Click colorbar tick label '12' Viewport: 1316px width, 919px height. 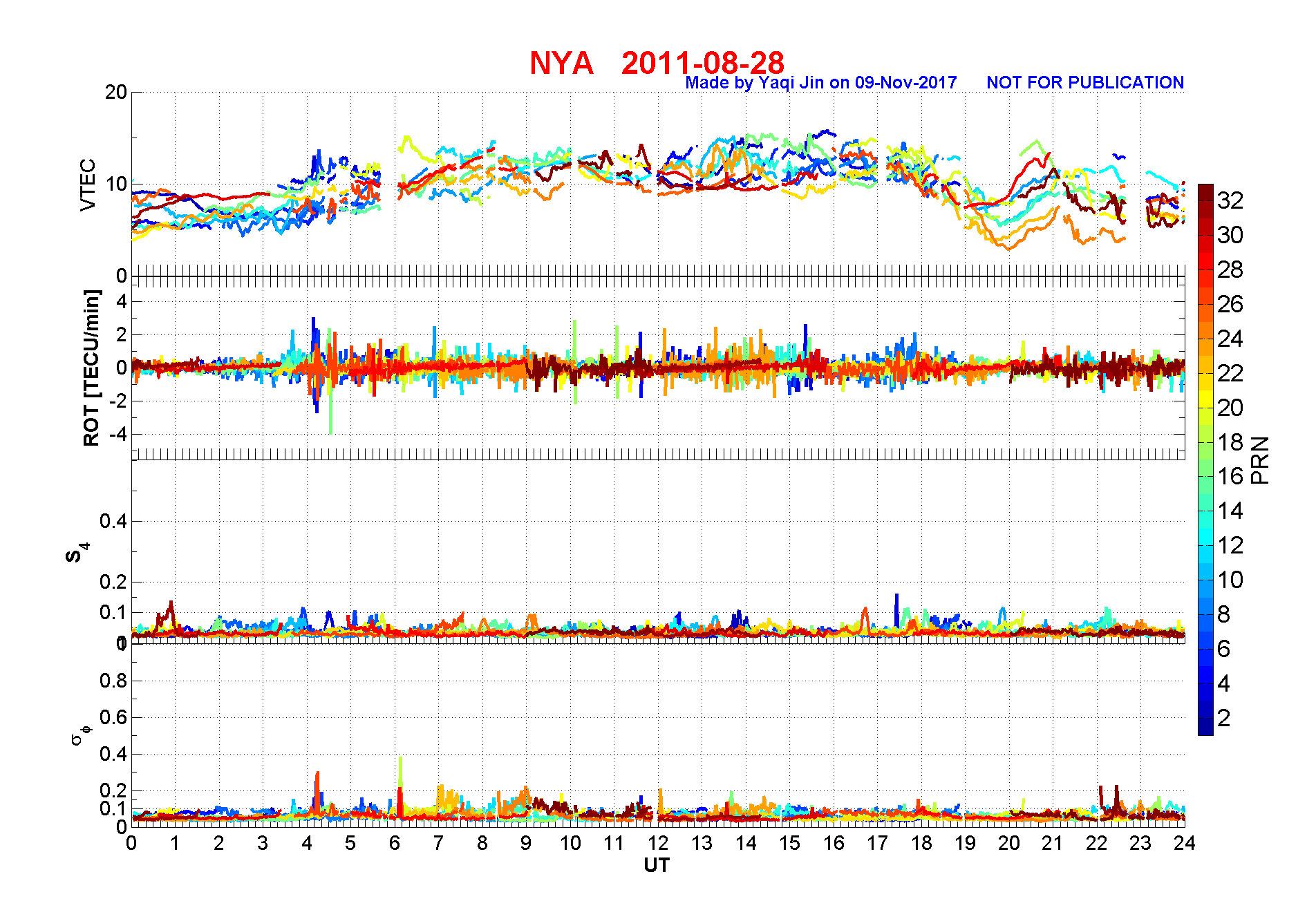pos(1230,545)
